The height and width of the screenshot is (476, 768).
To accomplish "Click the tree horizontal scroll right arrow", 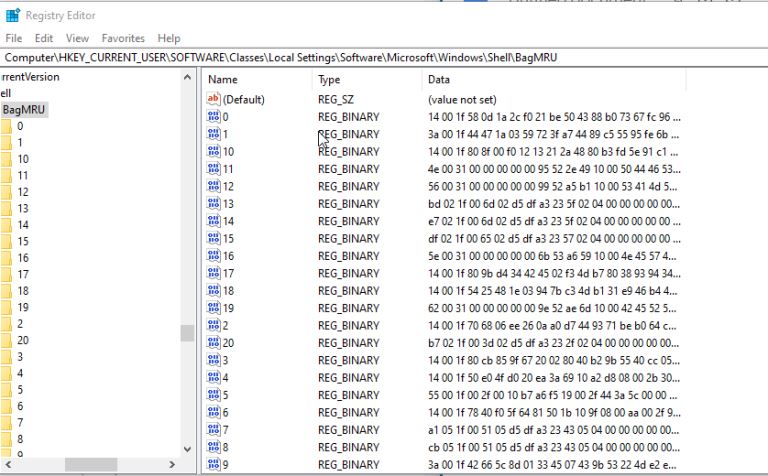I will 172,464.
